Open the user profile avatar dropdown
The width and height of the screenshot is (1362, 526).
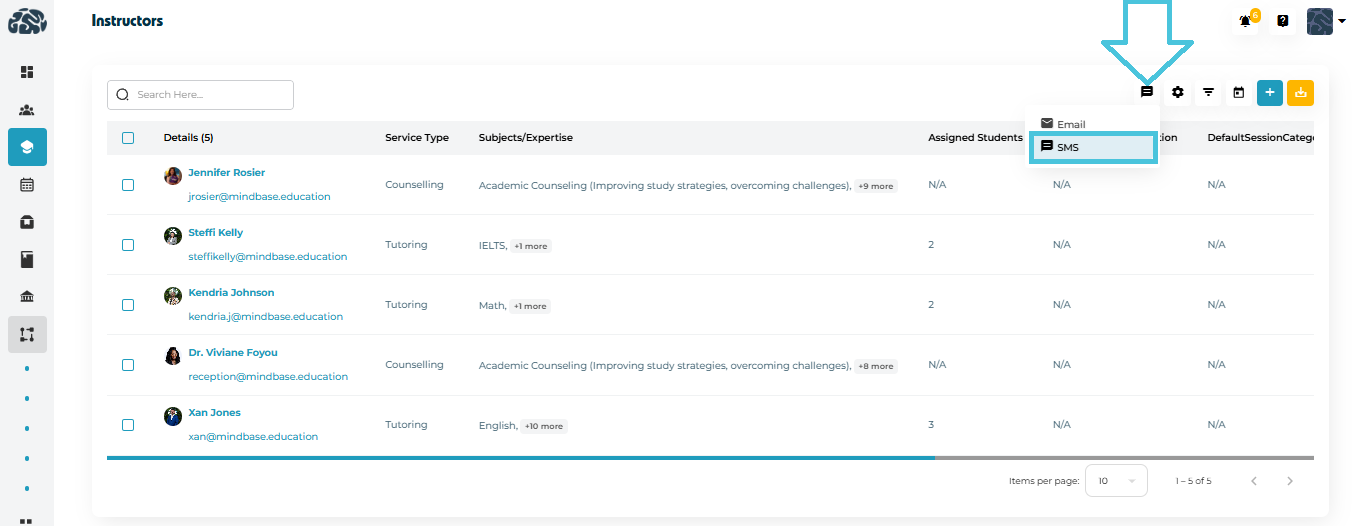[x=1327, y=21]
